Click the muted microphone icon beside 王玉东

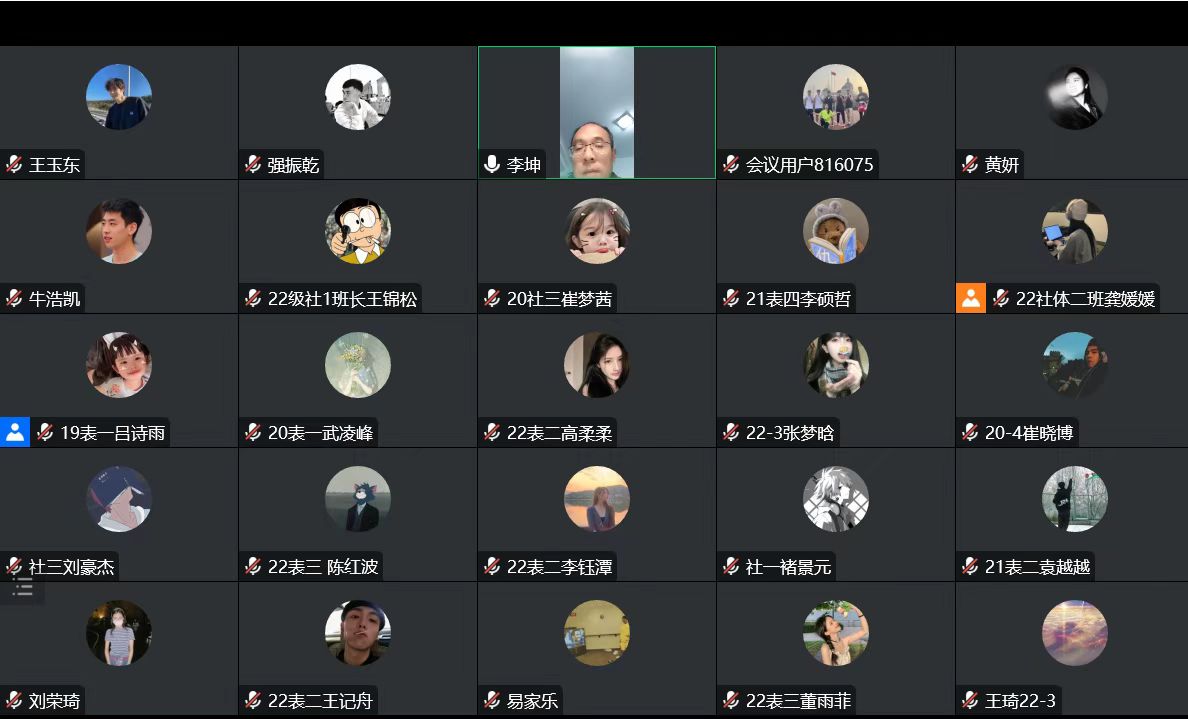click(x=14, y=164)
